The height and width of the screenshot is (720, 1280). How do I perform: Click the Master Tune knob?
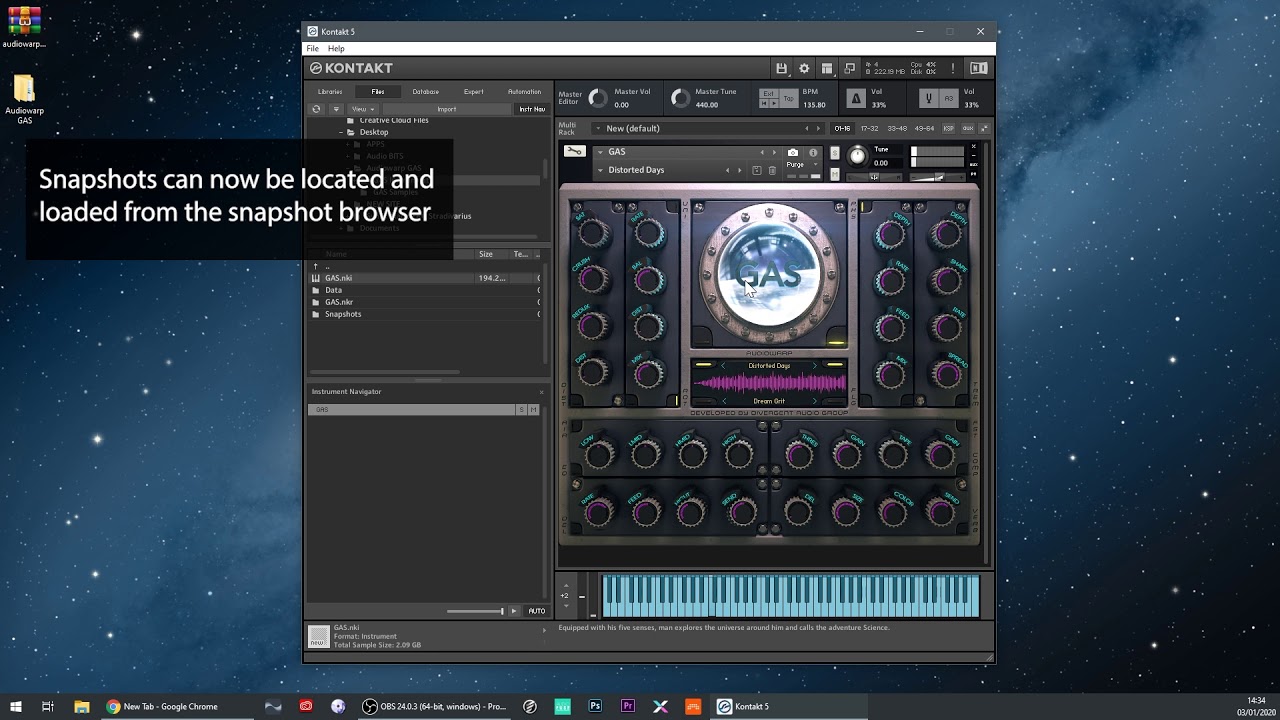680,98
